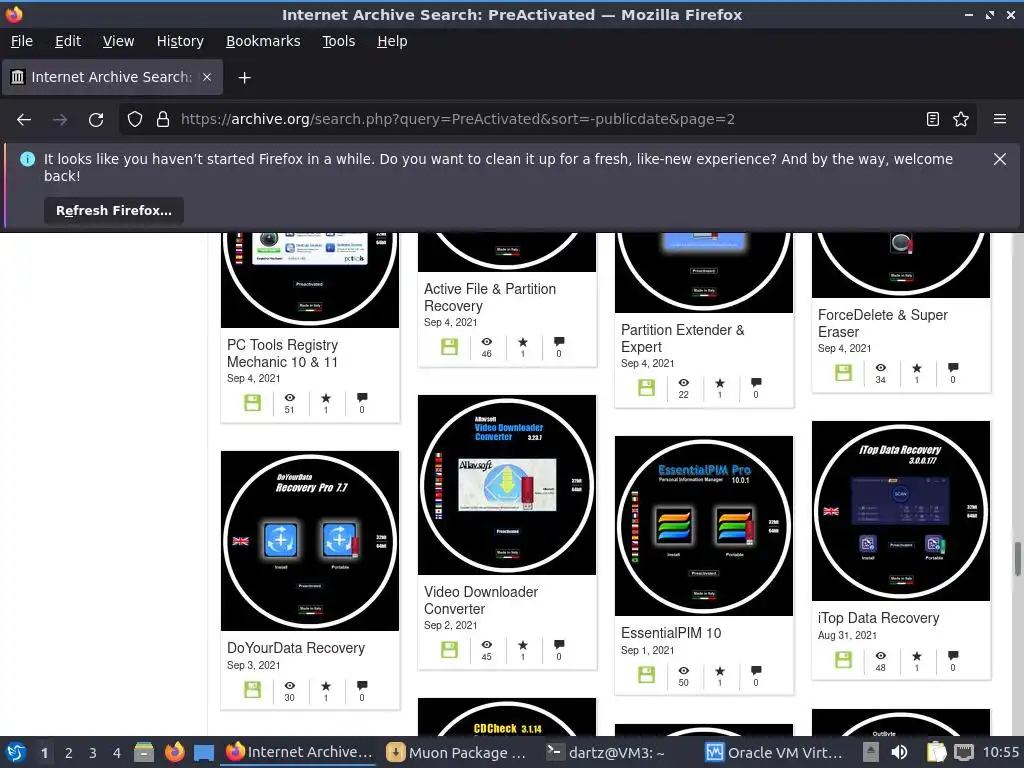This screenshot has width=1024, height=768.
Task: Click software floppy icon under ForceDelete
Action: coord(843,373)
